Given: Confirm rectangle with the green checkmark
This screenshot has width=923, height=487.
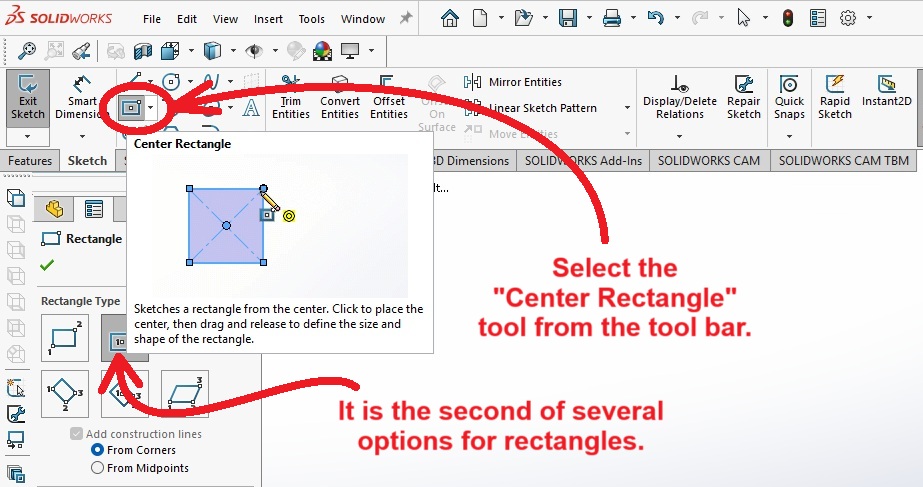Looking at the screenshot, I should point(47,265).
